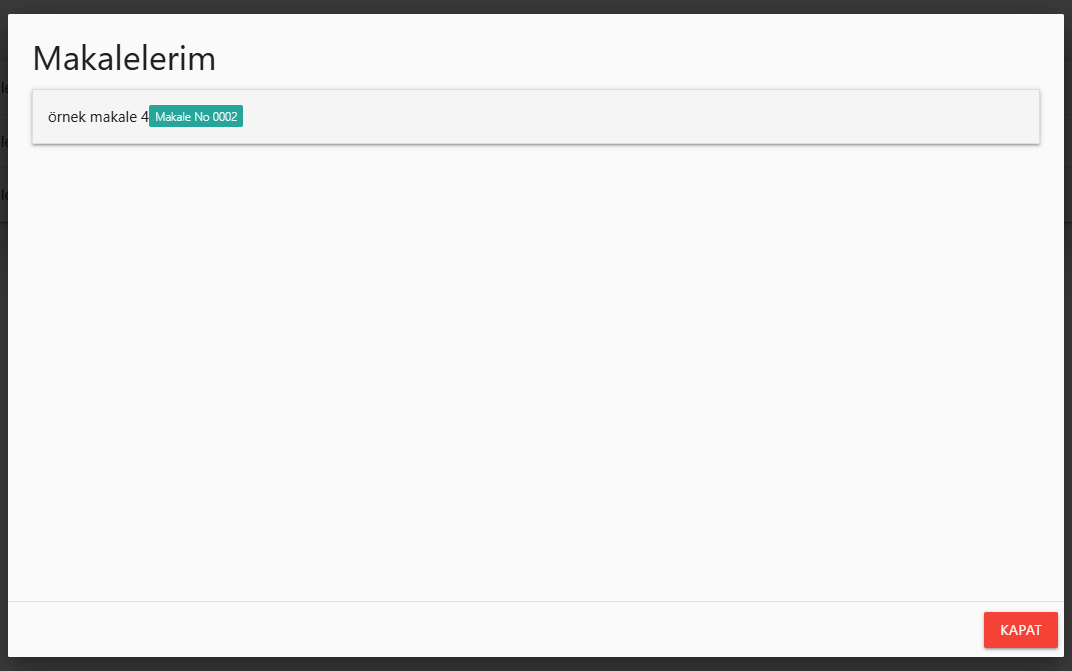Select the article row's empty right side

[640, 117]
